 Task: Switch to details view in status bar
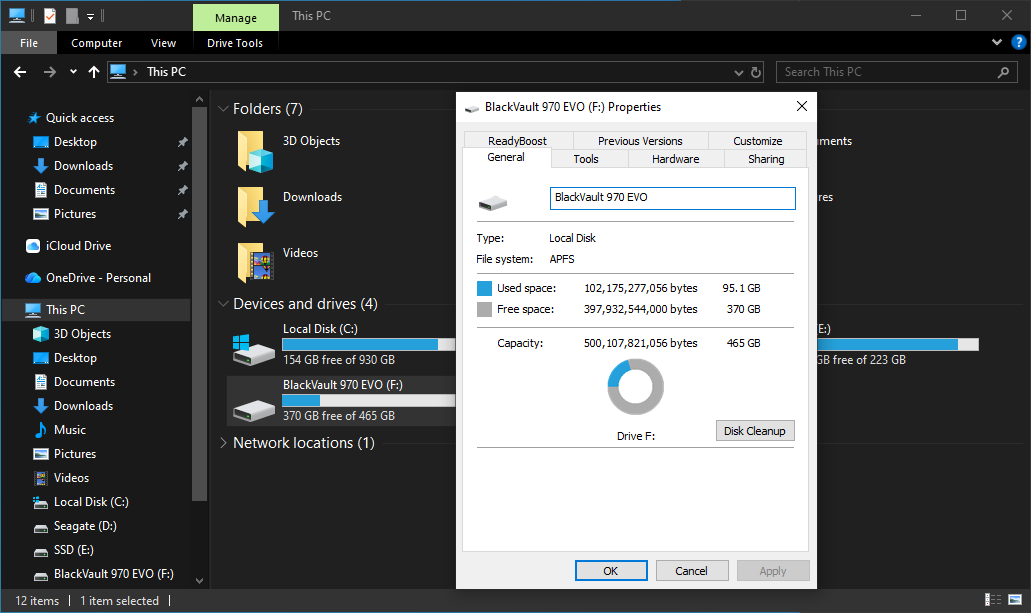[x=992, y=600]
